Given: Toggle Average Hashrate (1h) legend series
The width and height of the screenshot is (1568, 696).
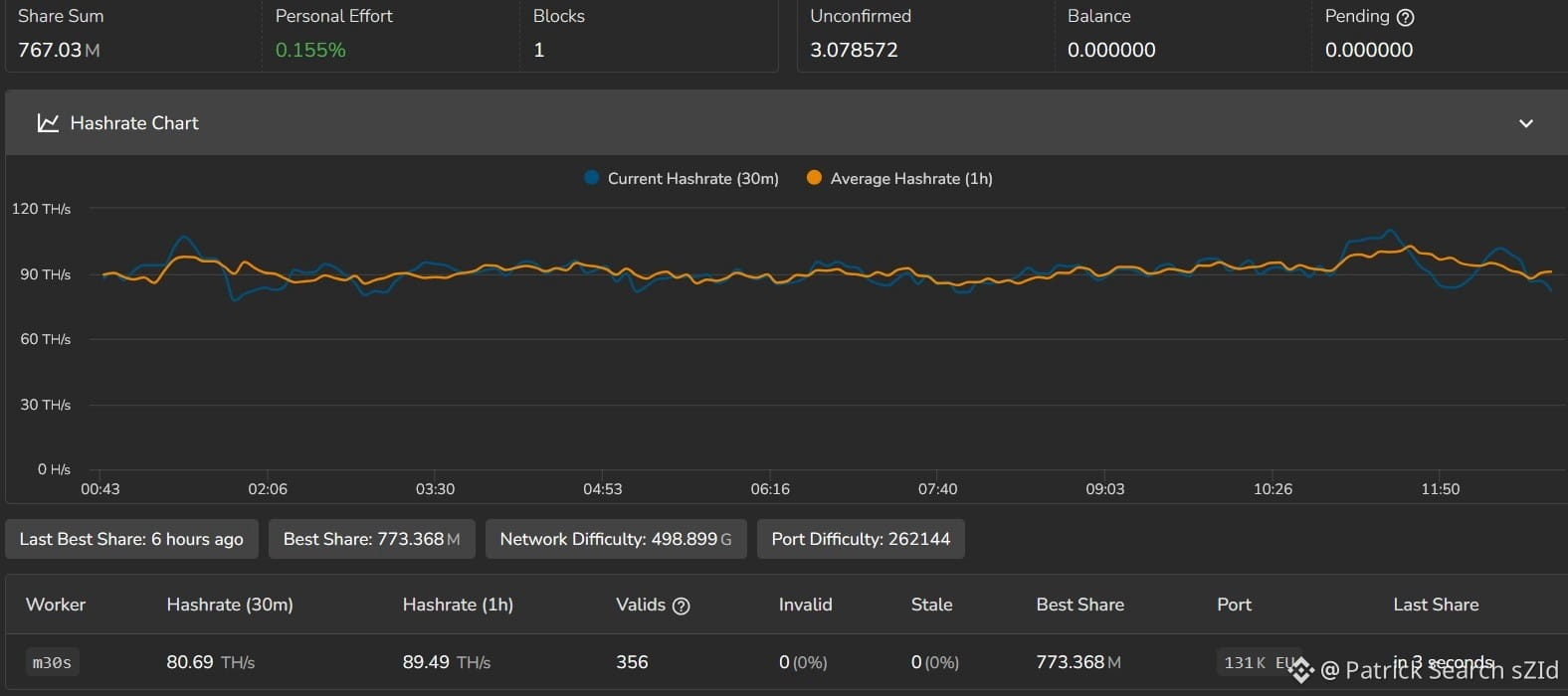Looking at the screenshot, I should tap(899, 179).
